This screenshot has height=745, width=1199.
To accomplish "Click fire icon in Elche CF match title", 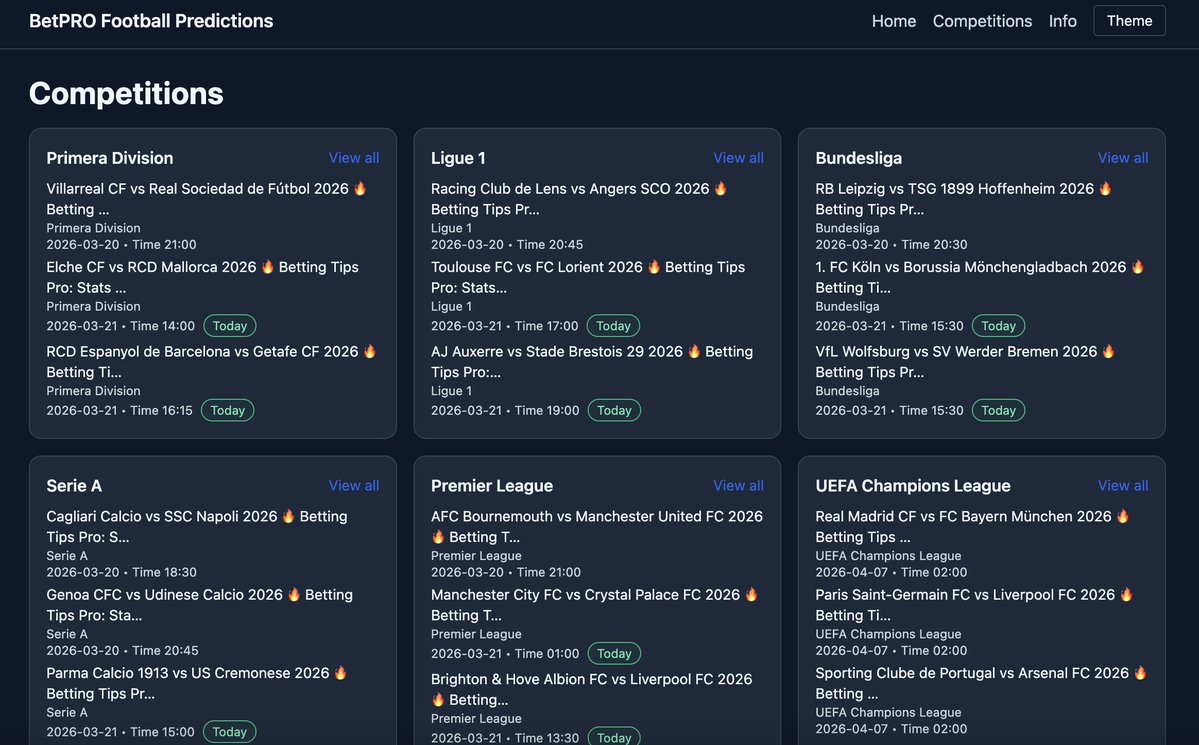I will coord(268,266).
